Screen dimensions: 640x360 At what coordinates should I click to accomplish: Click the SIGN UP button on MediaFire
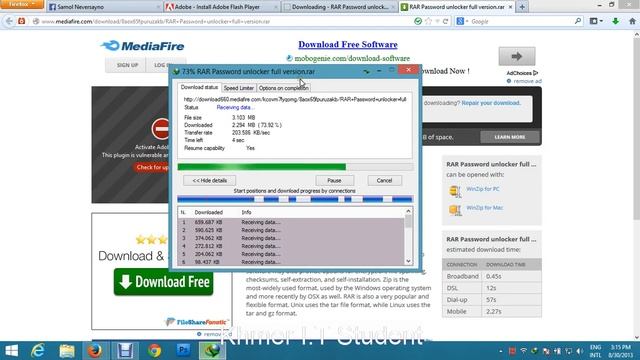click(127, 65)
